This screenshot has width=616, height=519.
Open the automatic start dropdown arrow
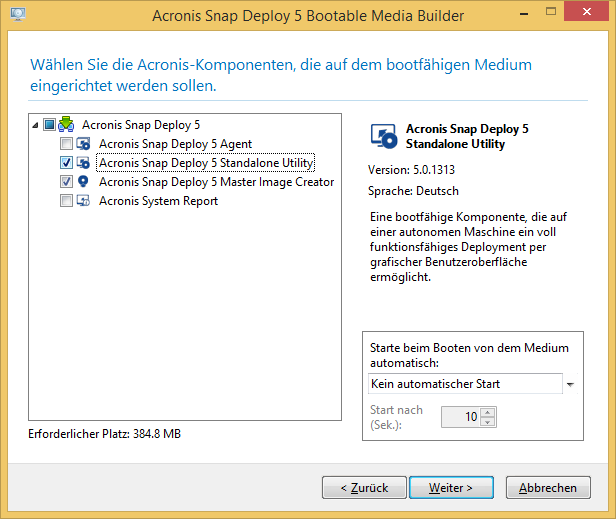point(570,384)
